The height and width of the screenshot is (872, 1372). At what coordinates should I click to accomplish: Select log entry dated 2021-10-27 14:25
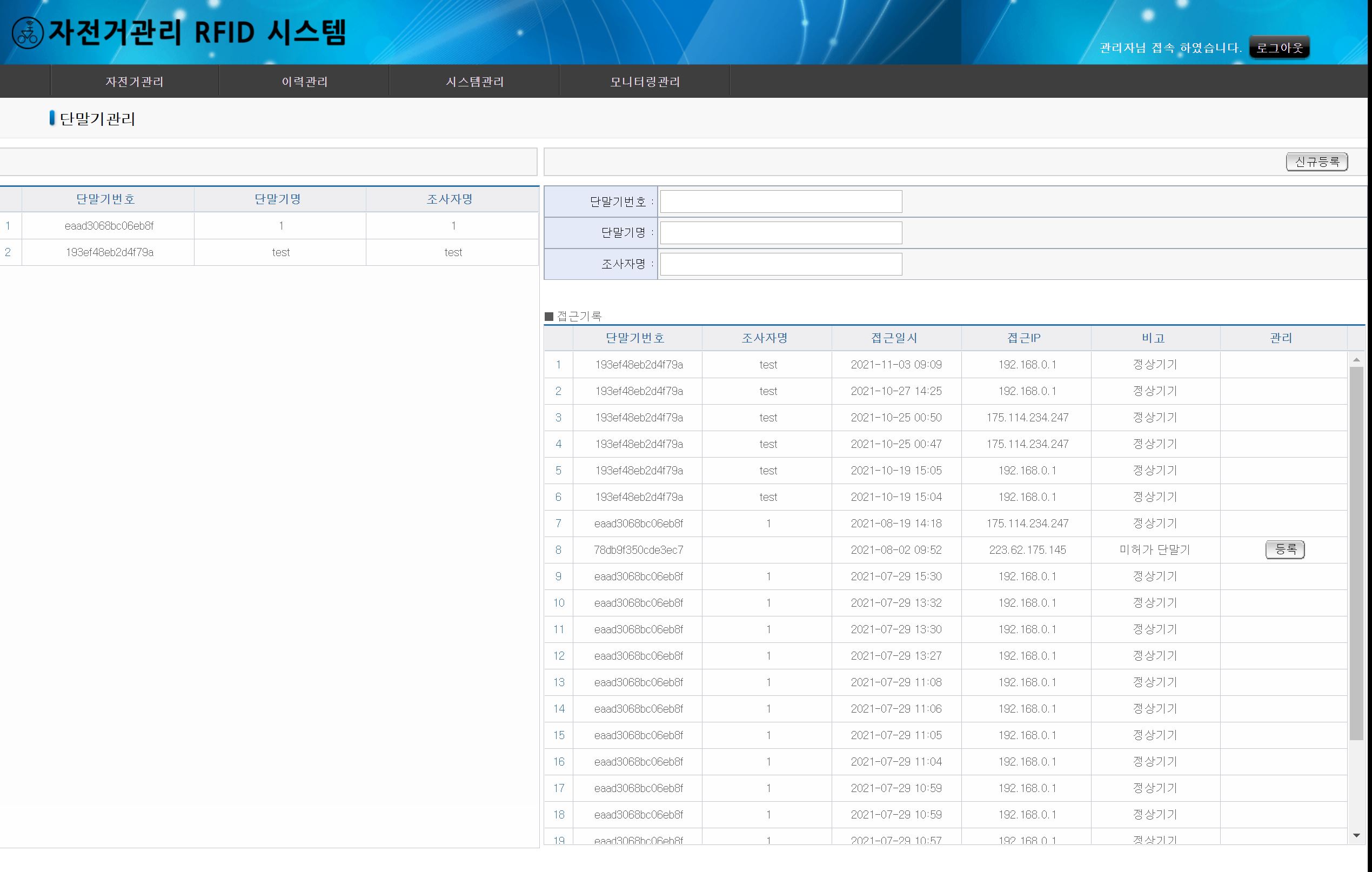coord(946,391)
